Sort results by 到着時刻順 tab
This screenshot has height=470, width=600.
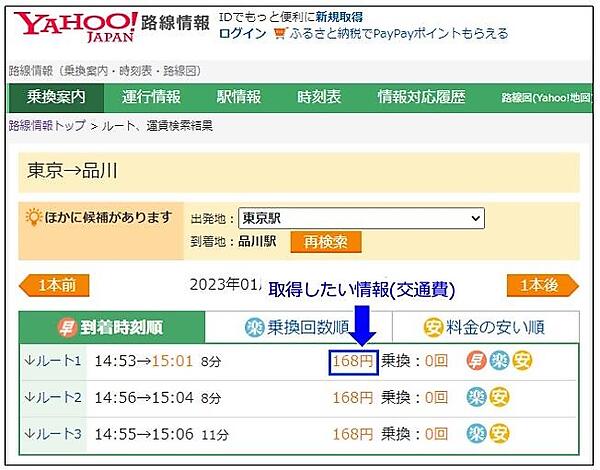tap(112, 328)
